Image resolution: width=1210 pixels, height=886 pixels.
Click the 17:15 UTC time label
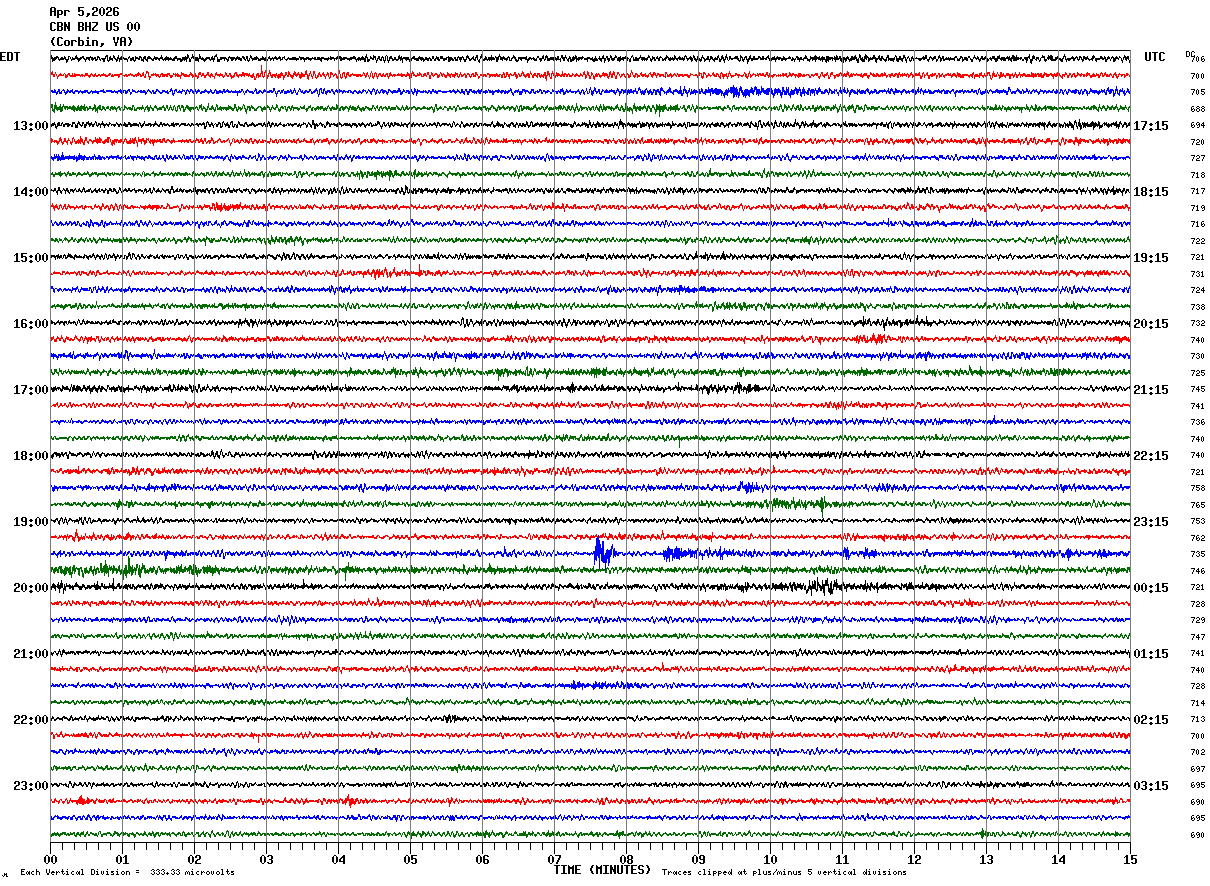1151,126
